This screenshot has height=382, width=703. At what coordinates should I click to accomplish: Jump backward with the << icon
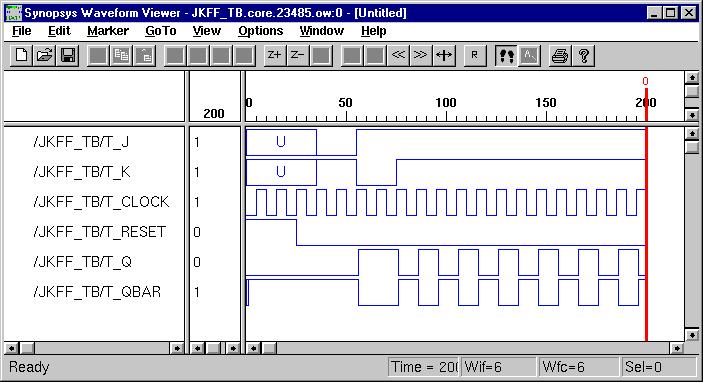[x=398, y=56]
